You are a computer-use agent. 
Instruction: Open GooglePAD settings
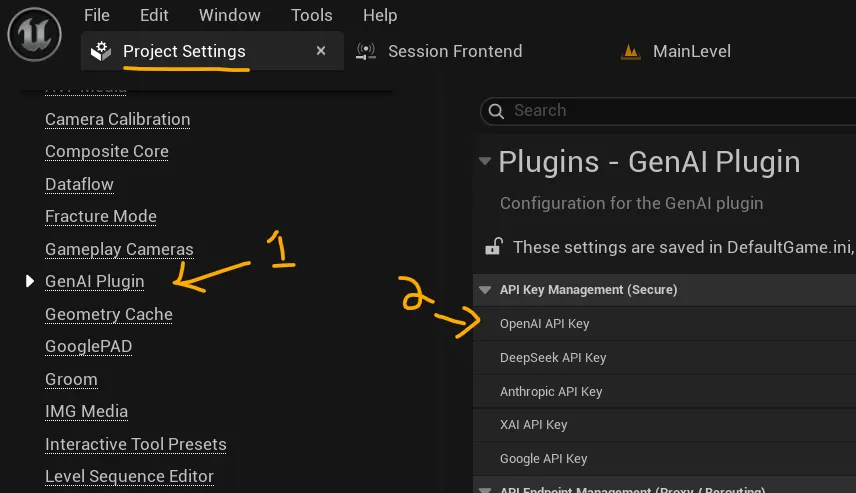pos(88,346)
